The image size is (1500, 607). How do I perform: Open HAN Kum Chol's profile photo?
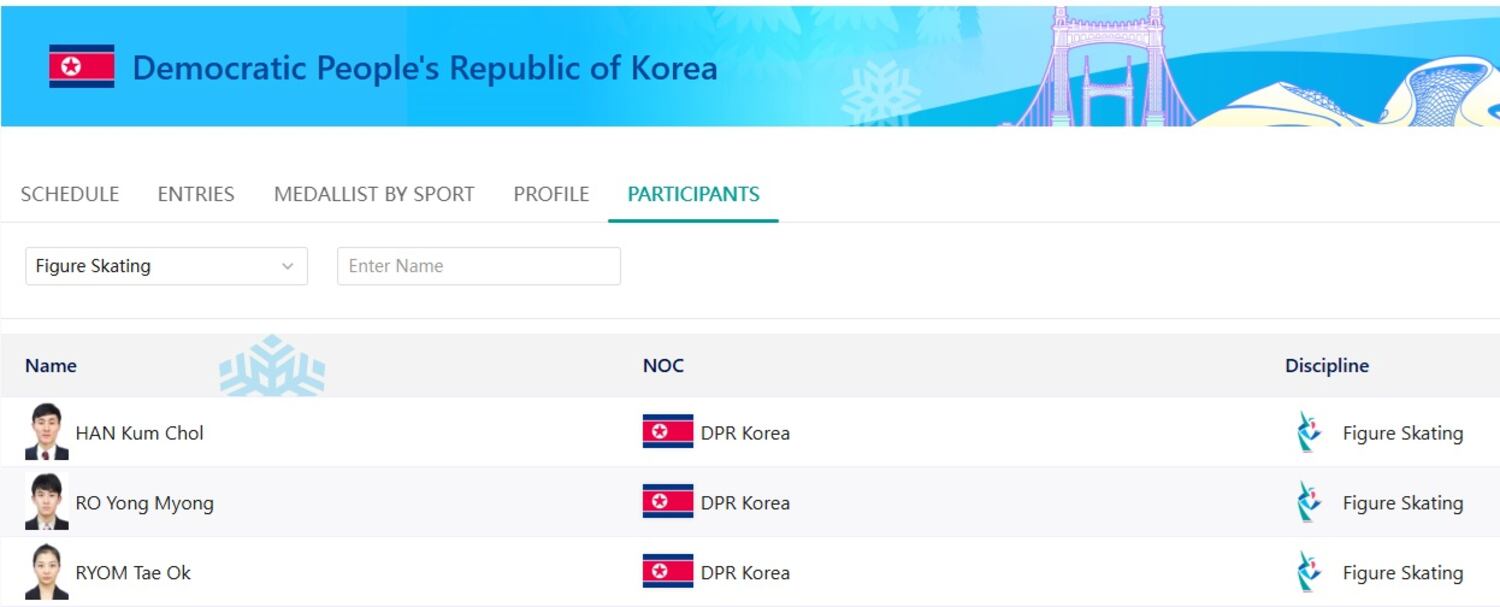(x=46, y=432)
